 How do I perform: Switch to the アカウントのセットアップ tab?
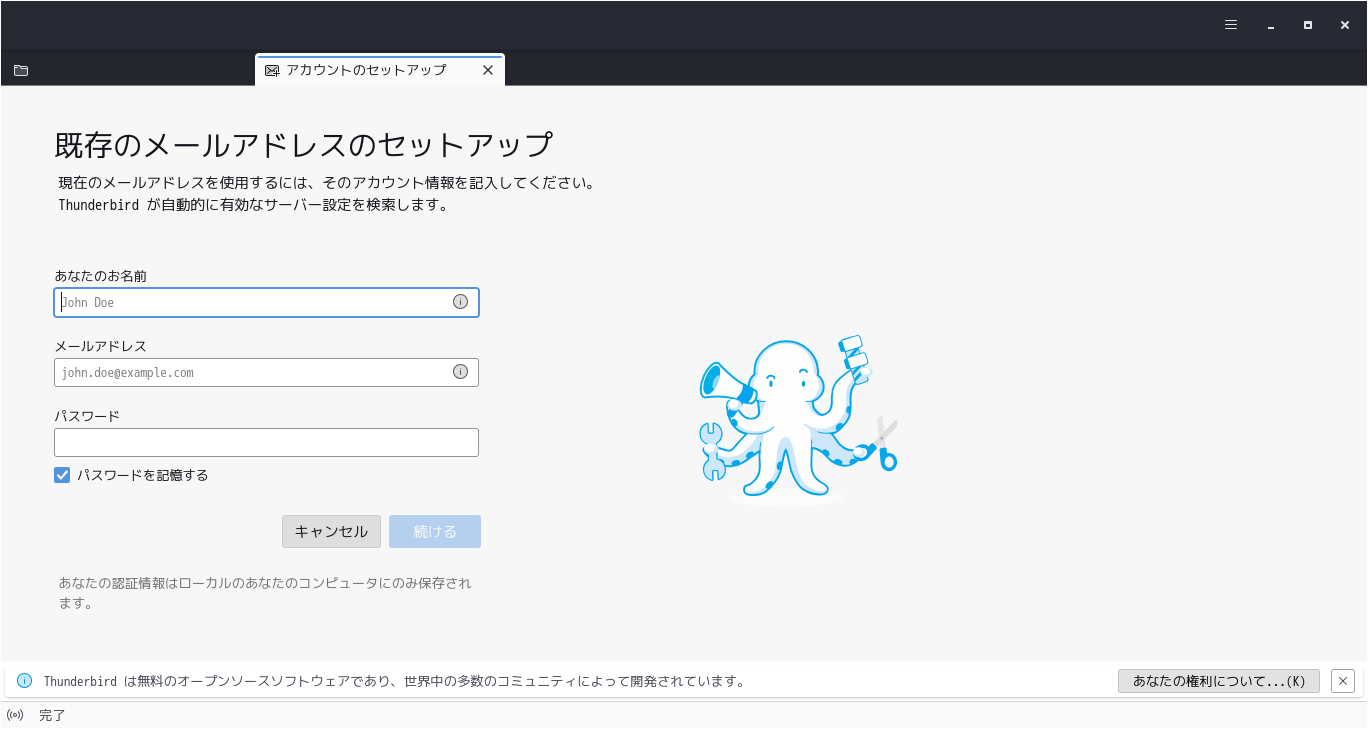(x=380, y=70)
